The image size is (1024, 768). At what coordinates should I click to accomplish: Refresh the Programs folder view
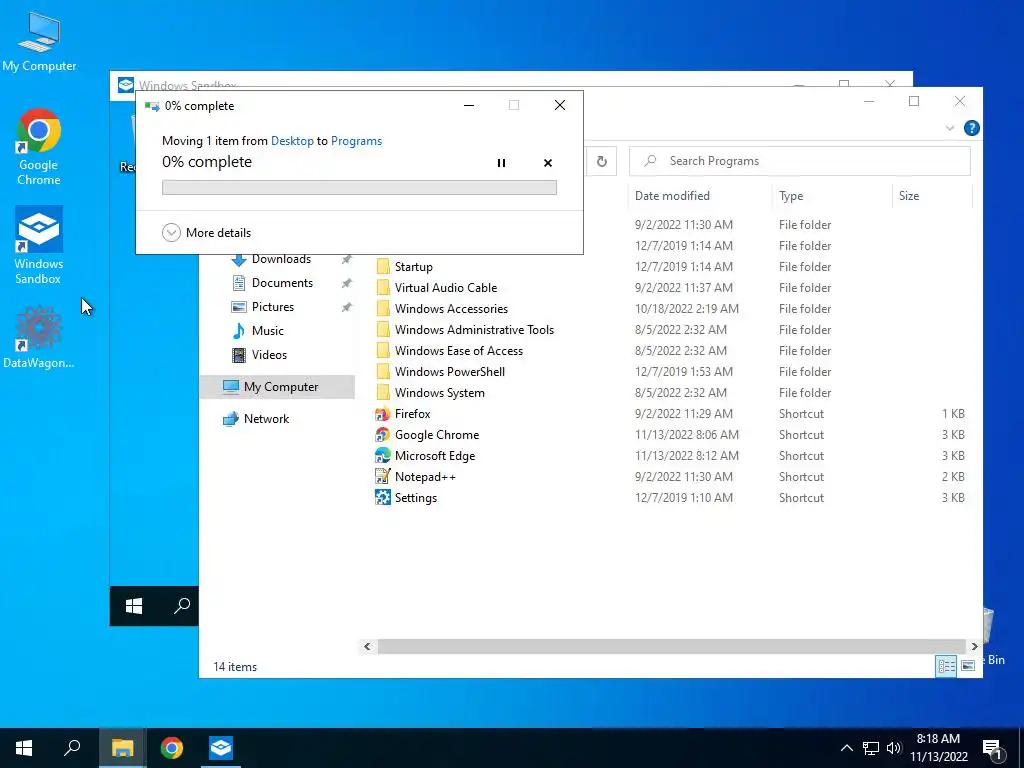[x=601, y=161]
